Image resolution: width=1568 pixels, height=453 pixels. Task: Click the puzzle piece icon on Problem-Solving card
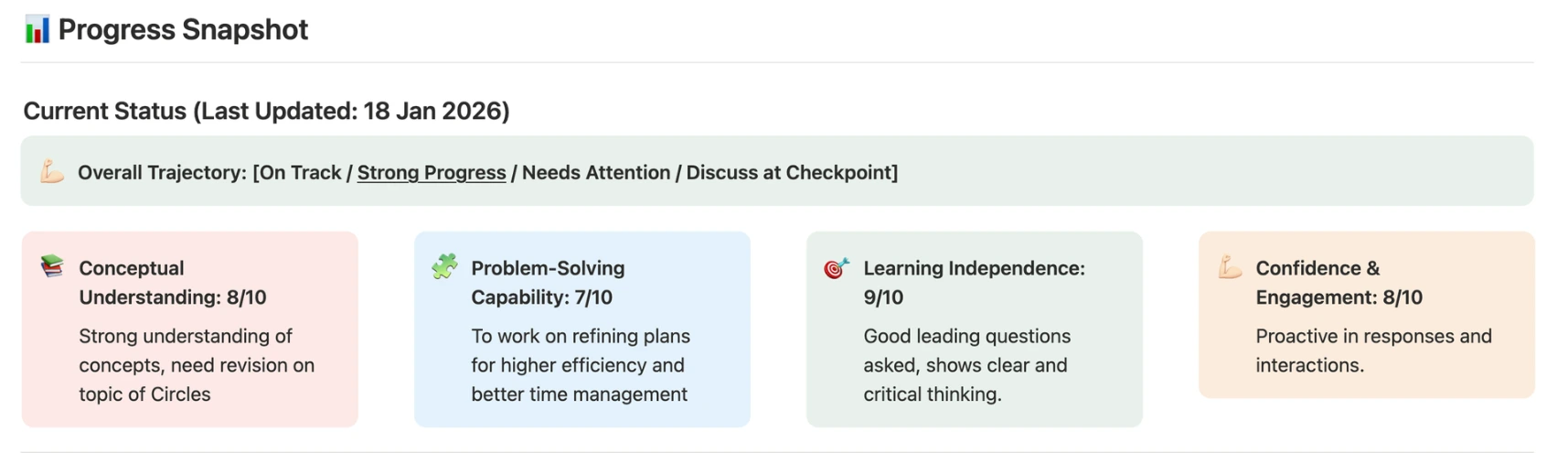[444, 266]
